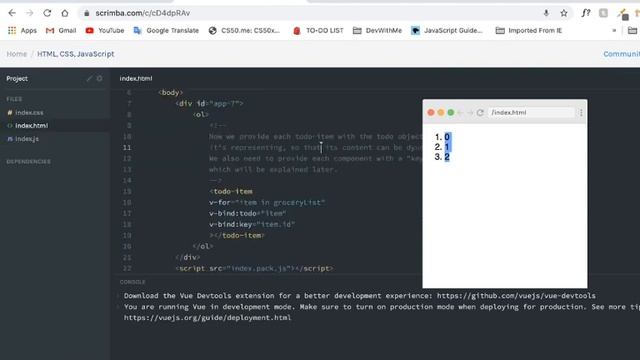Viewport: 640px width, 360px height.
Task: Open the browser home page icon
Action: pos(64,13)
